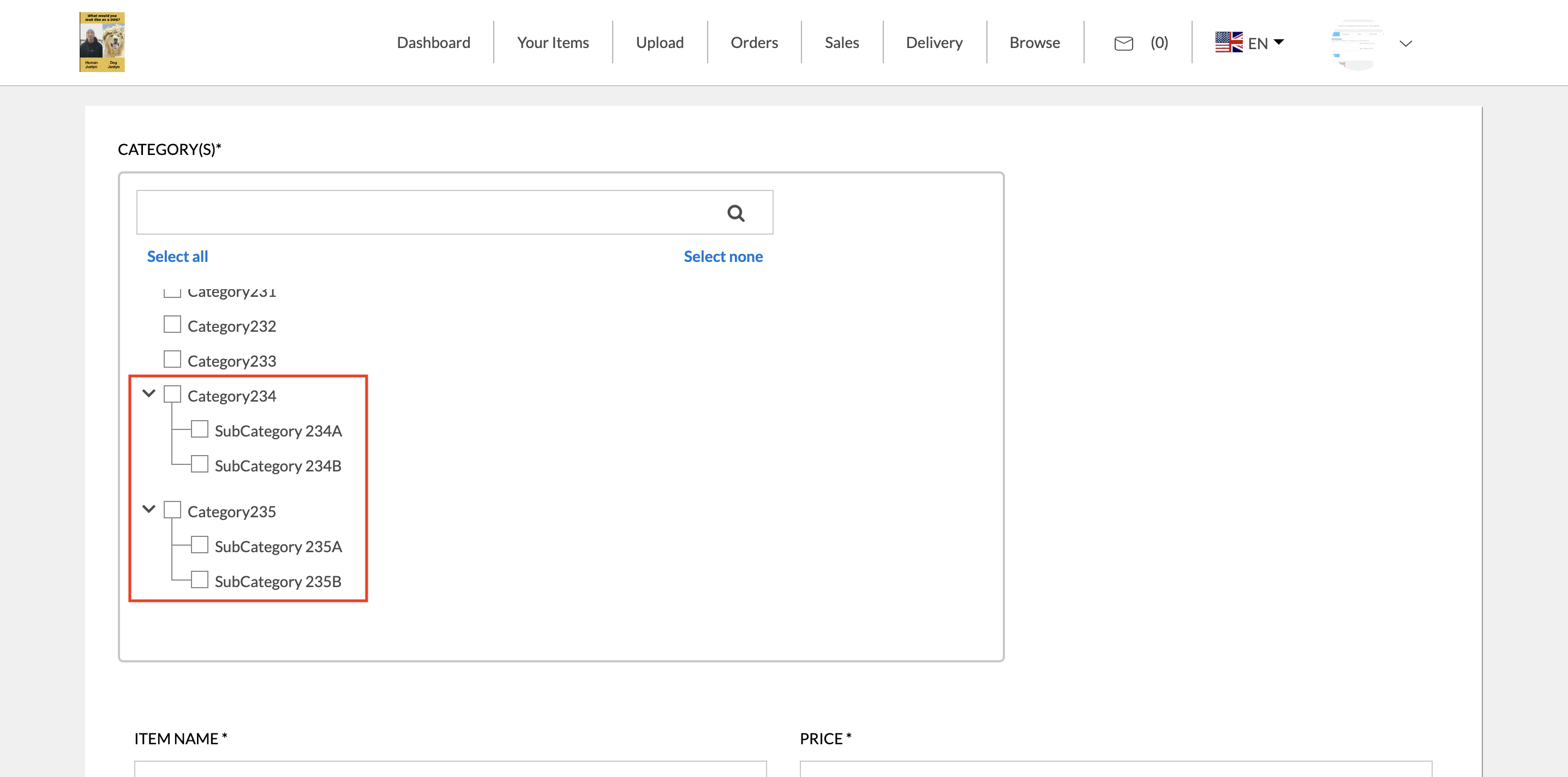Go to the Dashboard menu
This screenshot has height=777, width=1568.
[x=433, y=43]
